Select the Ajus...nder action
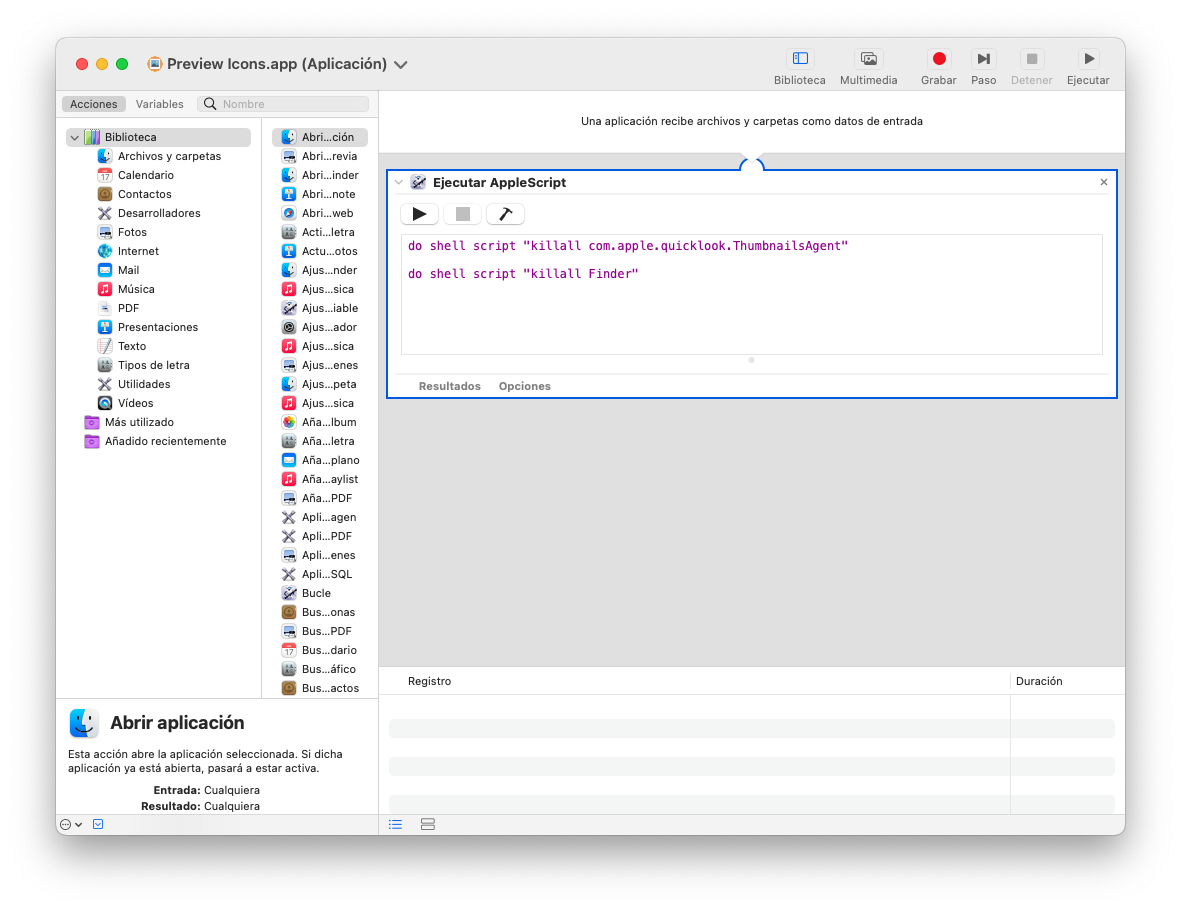This screenshot has width=1181, height=909. pyautogui.click(x=319, y=270)
